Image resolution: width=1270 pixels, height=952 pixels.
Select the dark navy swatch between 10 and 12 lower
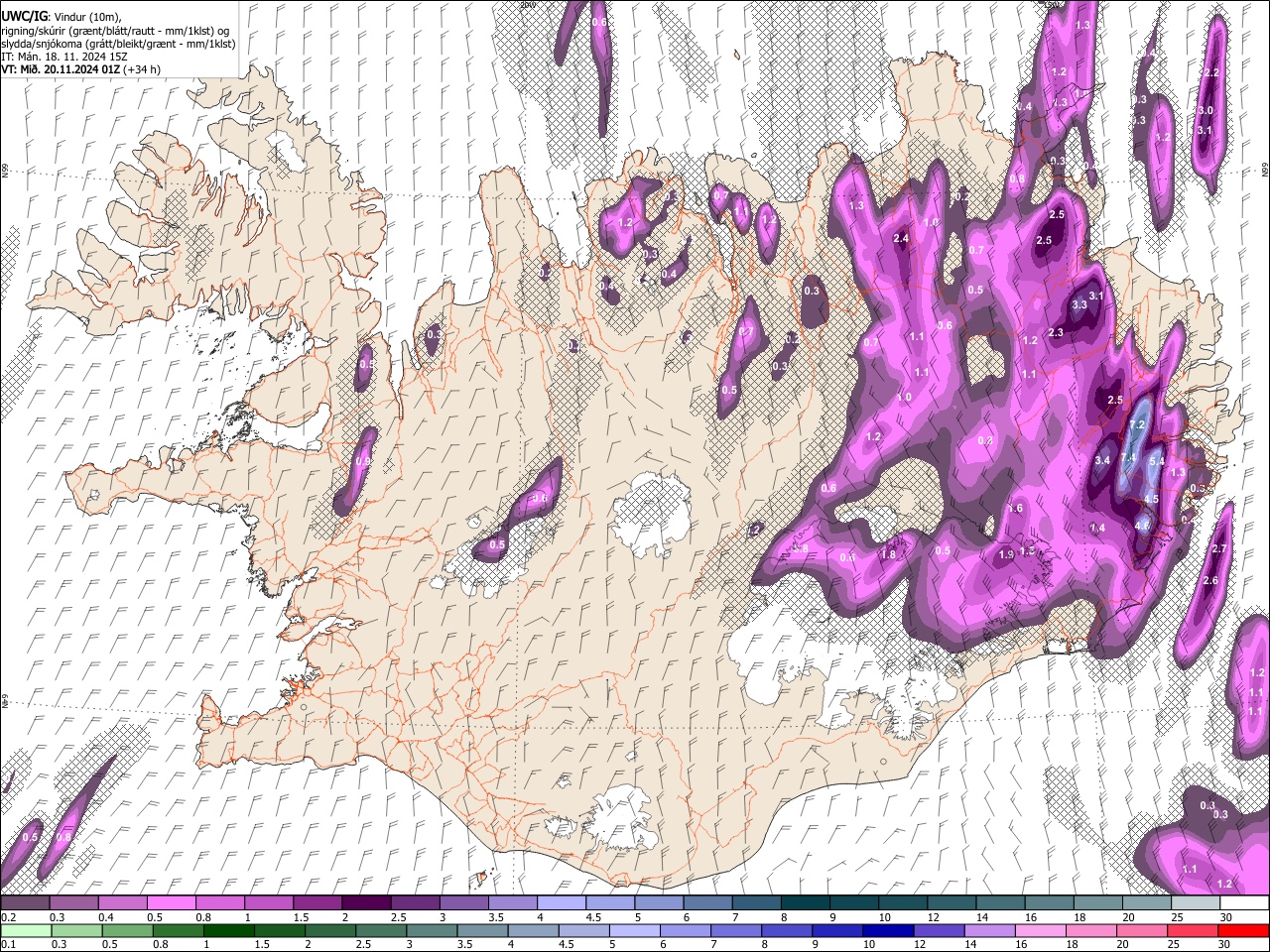click(886, 930)
